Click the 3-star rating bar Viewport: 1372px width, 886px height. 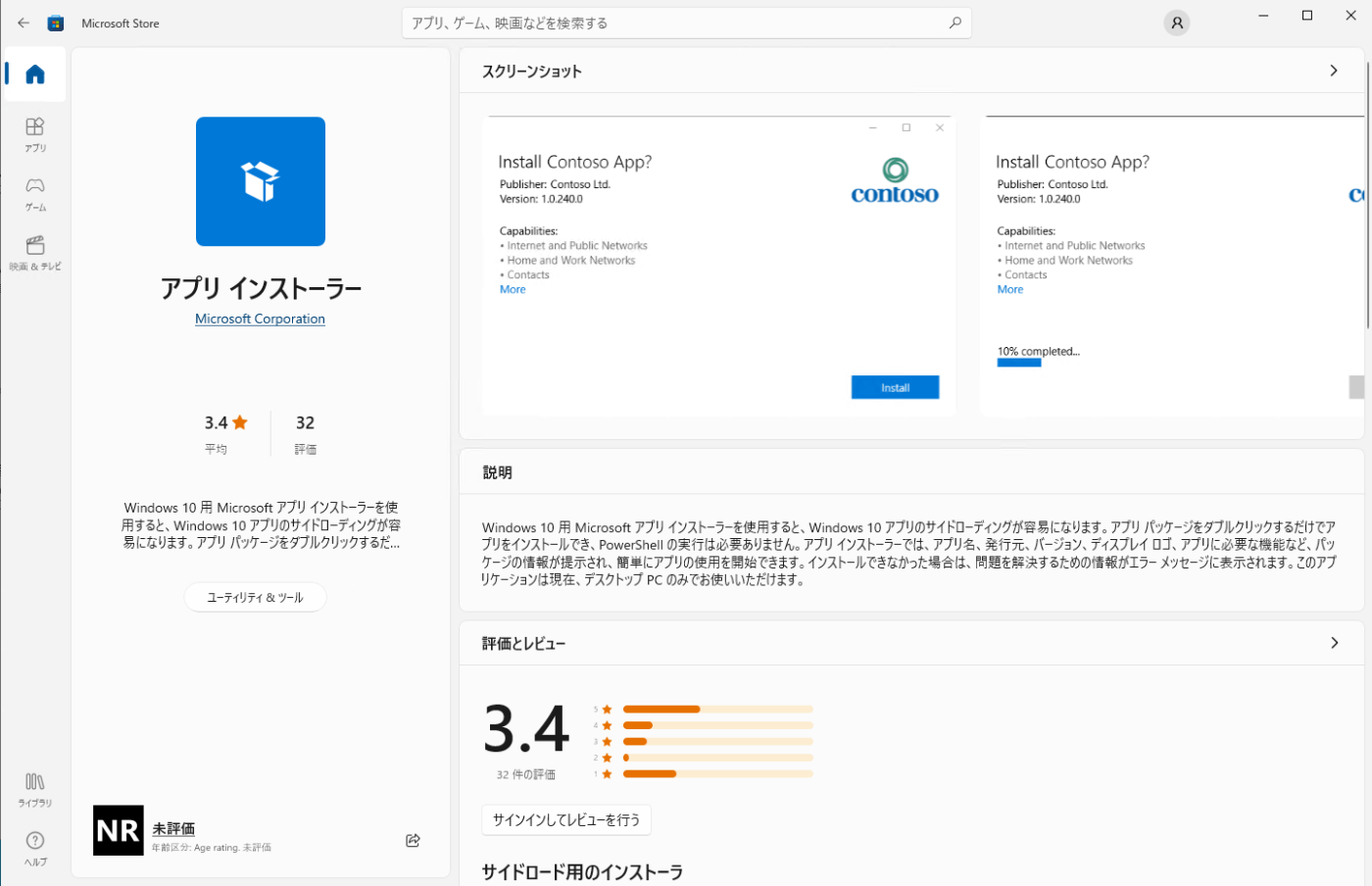click(718, 742)
